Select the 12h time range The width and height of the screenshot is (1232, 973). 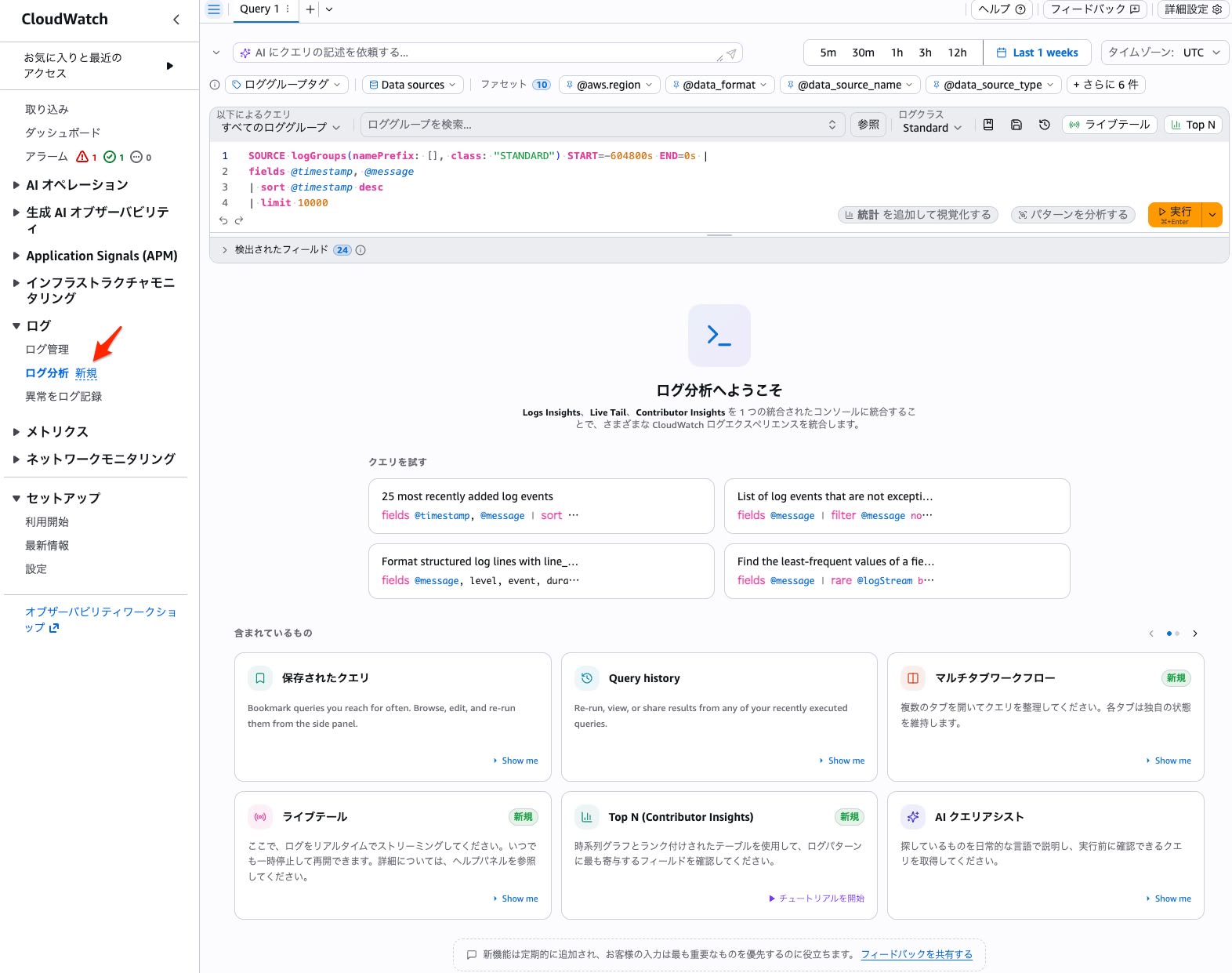(957, 53)
